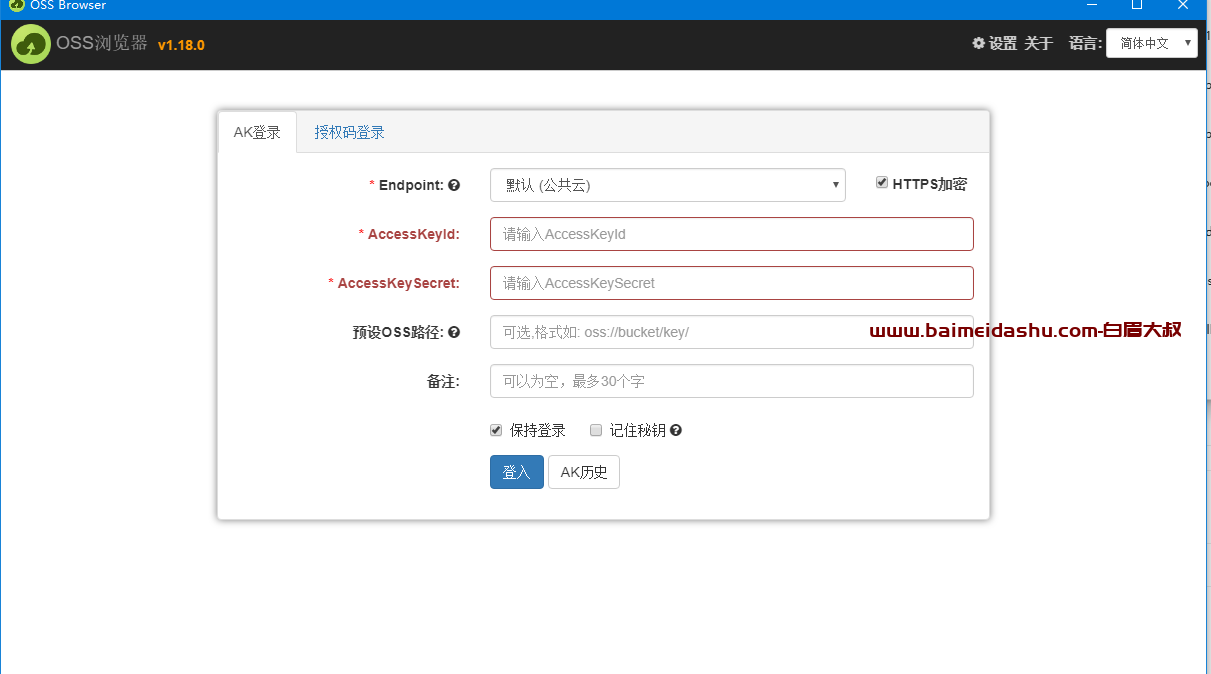1211x674 pixels.
Task: Maximize the OSS Browser window
Action: [1137, 5]
